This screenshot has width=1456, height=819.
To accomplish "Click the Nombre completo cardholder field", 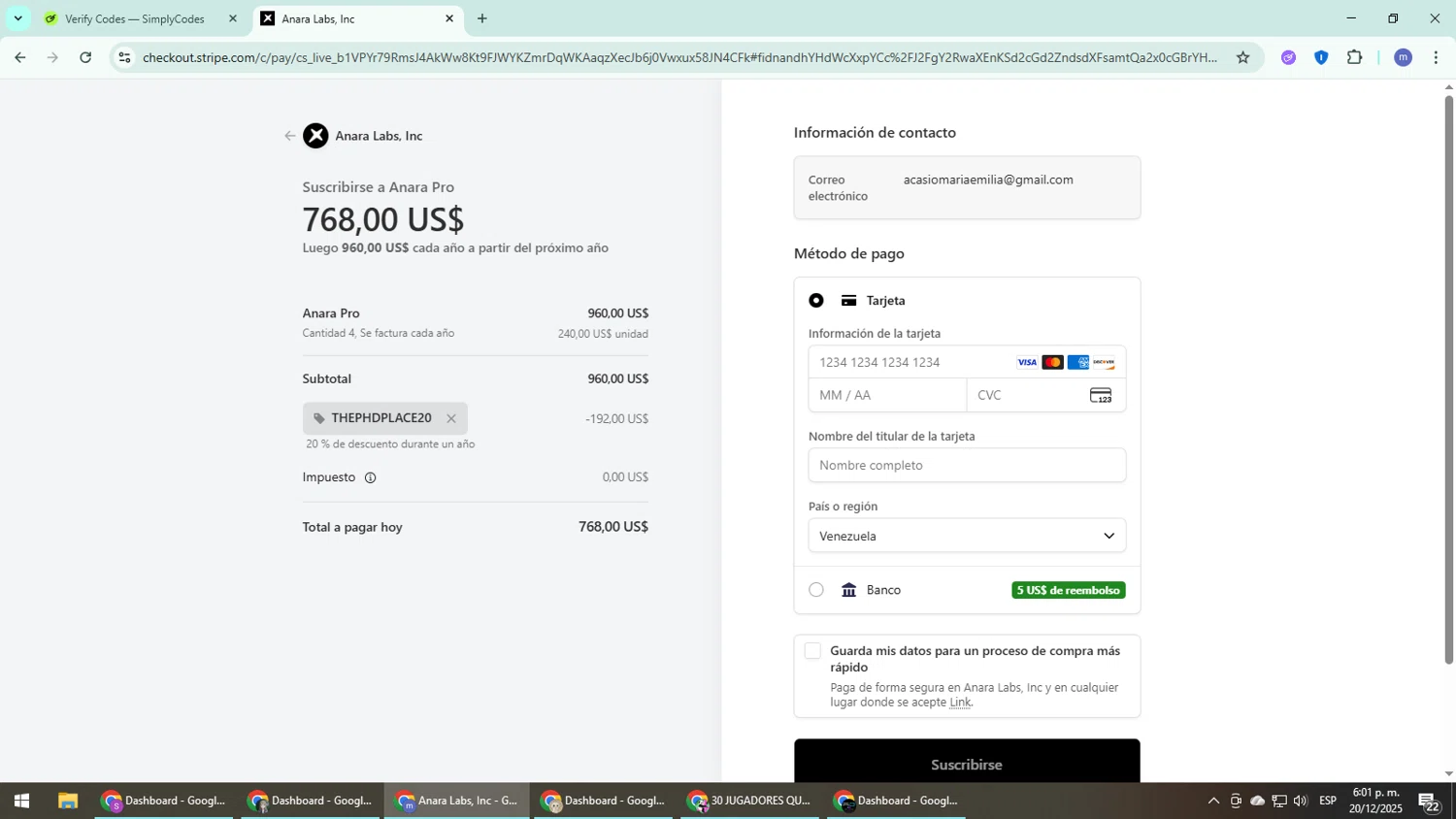I will [x=967, y=465].
